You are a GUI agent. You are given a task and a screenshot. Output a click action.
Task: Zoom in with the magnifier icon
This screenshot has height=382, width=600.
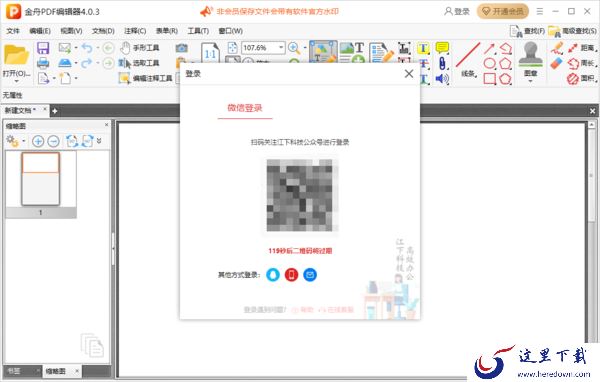pos(294,48)
